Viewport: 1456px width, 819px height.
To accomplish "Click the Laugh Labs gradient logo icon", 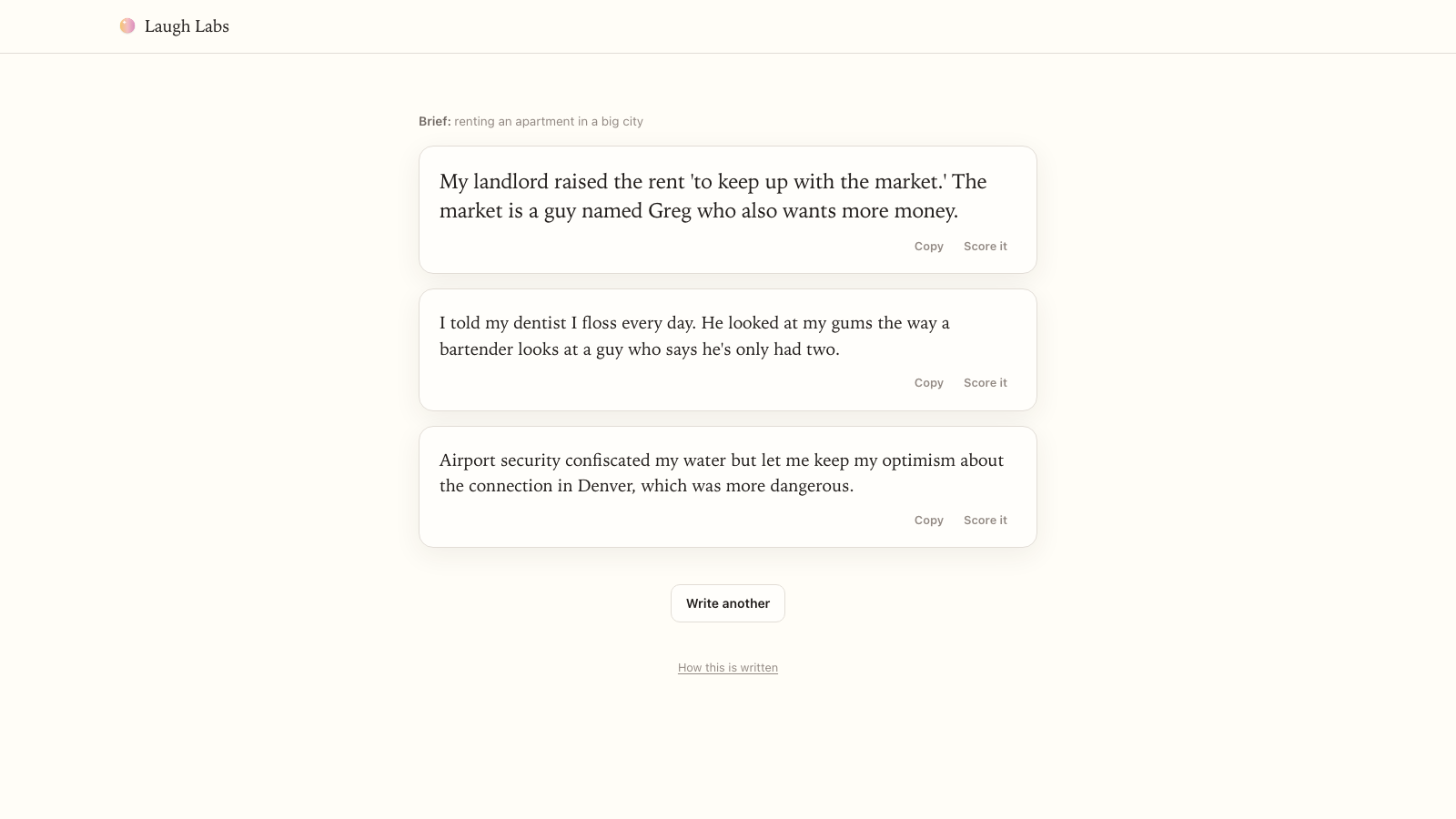I will [x=127, y=26].
